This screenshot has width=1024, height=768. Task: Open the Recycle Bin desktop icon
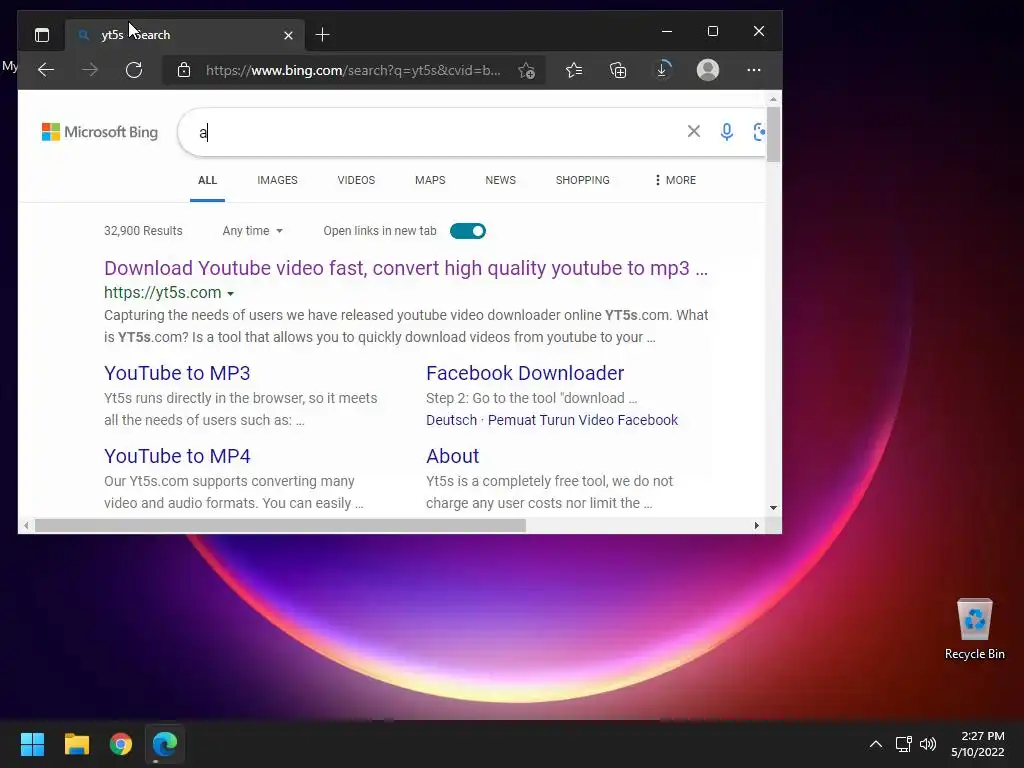[x=974, y=629]
